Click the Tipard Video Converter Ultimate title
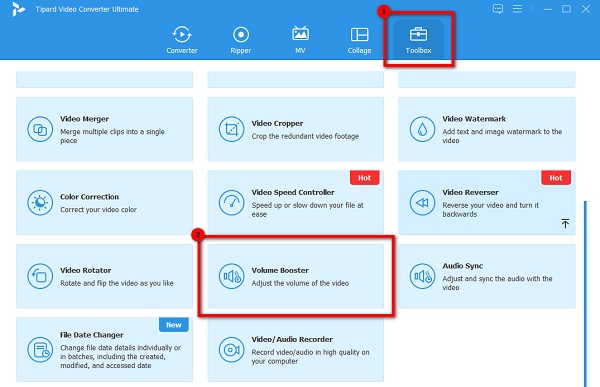The width and height of the screenshot is (600, 387). pyautogui.click(x=87, y=9)
